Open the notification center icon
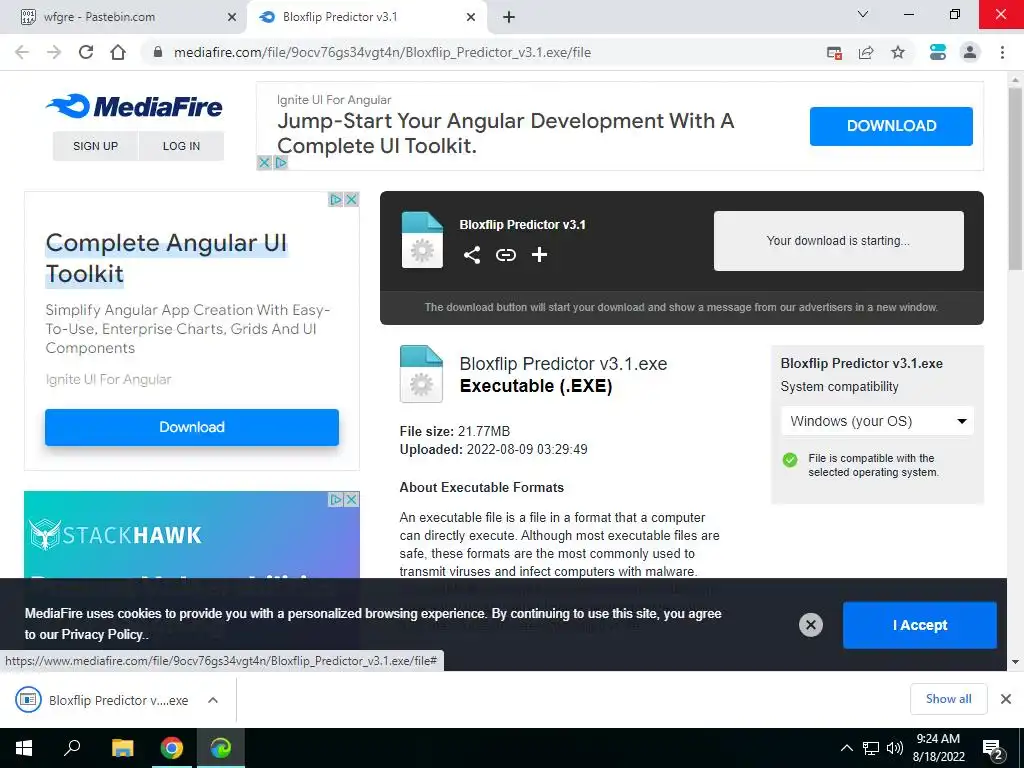This screenshot has width=1024, height=768. coord(994,748)
